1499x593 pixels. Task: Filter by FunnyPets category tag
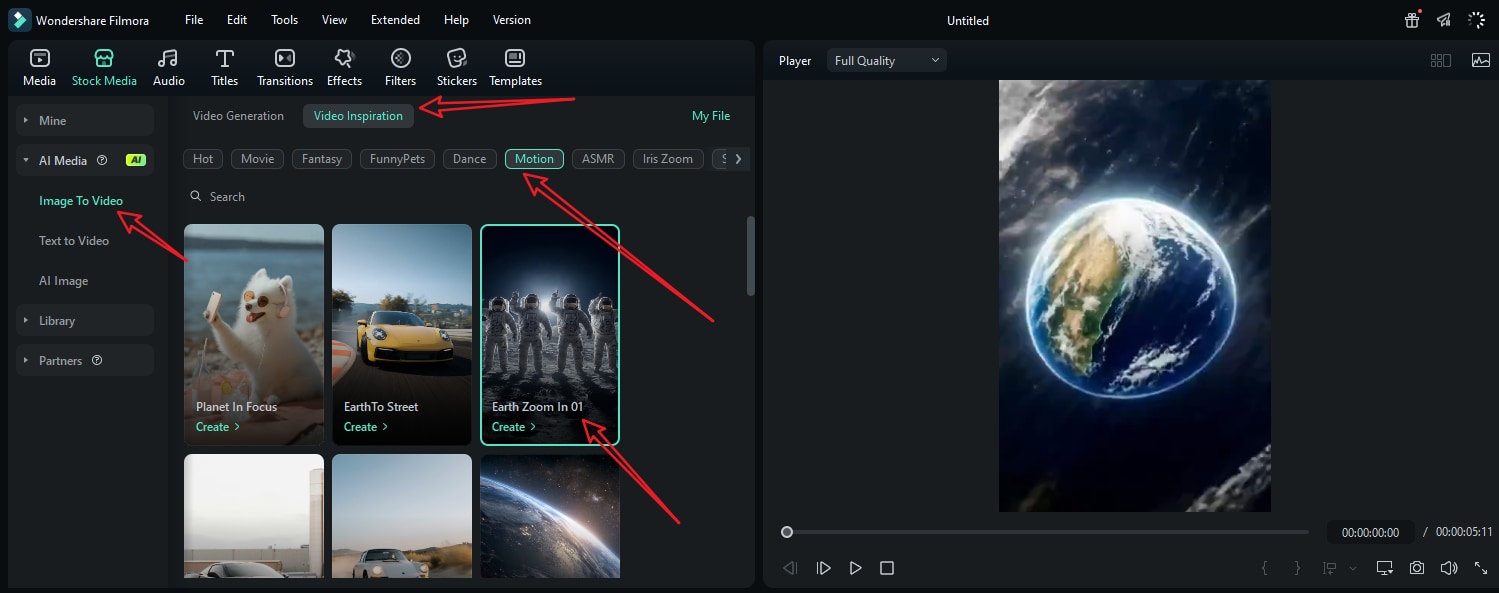397,158
